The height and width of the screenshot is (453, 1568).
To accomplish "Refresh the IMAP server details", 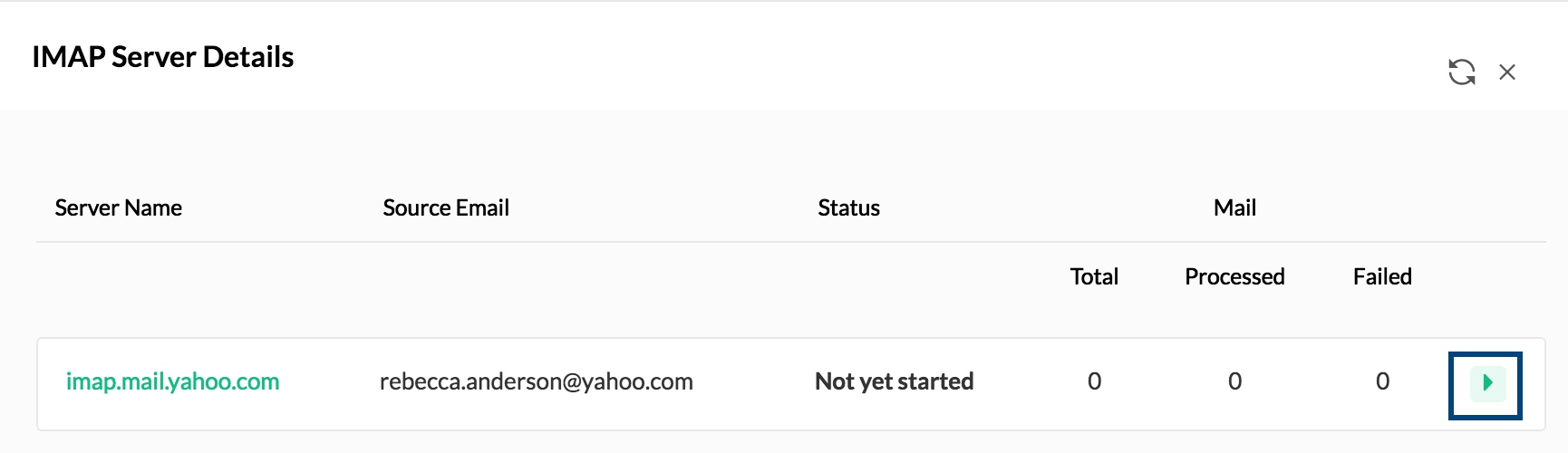I will point(1461,72).
